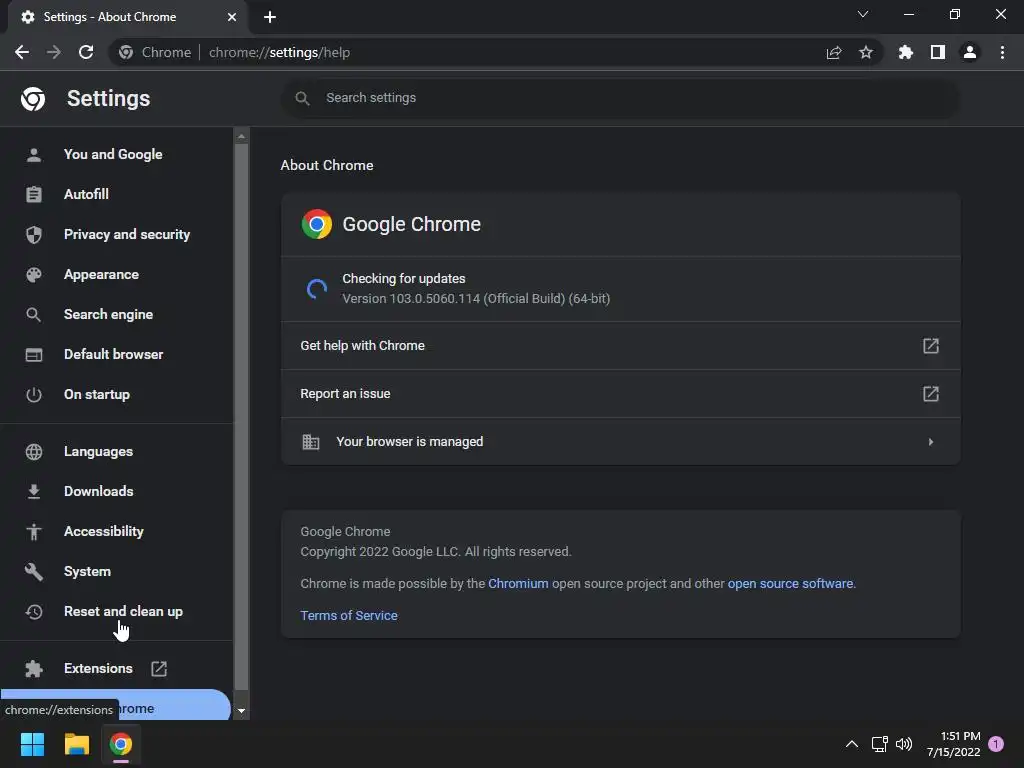The image size is (1024, 768).
Task: Click the Languages globe icon
Action: coord(33,451)
